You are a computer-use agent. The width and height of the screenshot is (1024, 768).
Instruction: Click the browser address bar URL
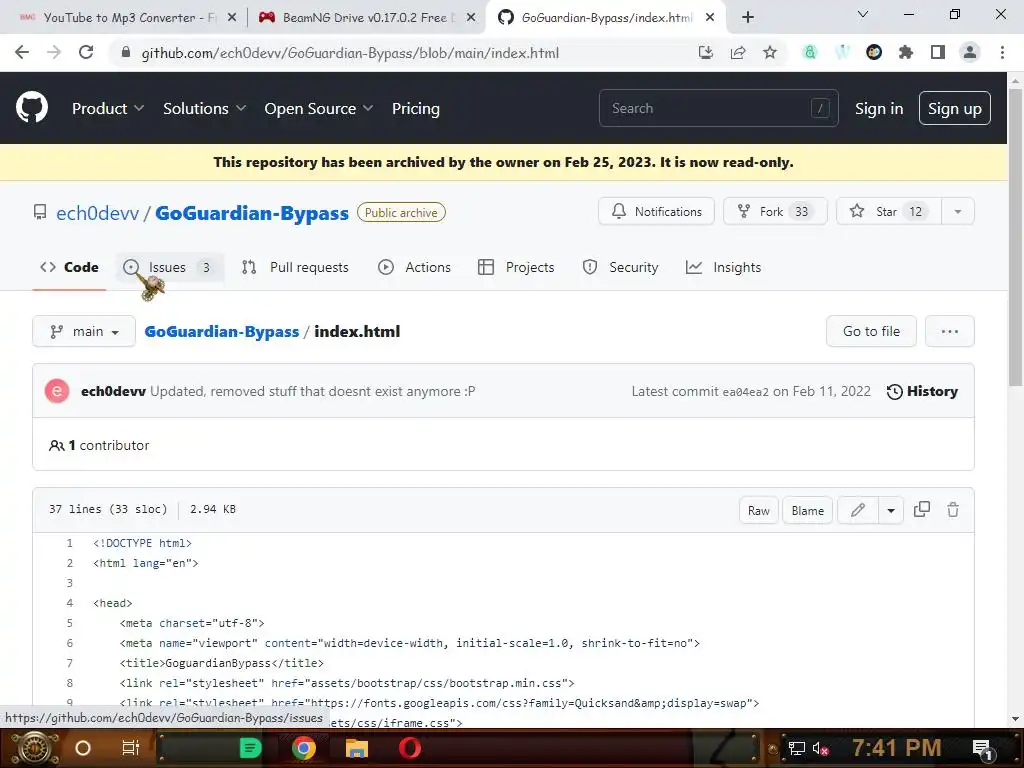[x=350, y=53]
